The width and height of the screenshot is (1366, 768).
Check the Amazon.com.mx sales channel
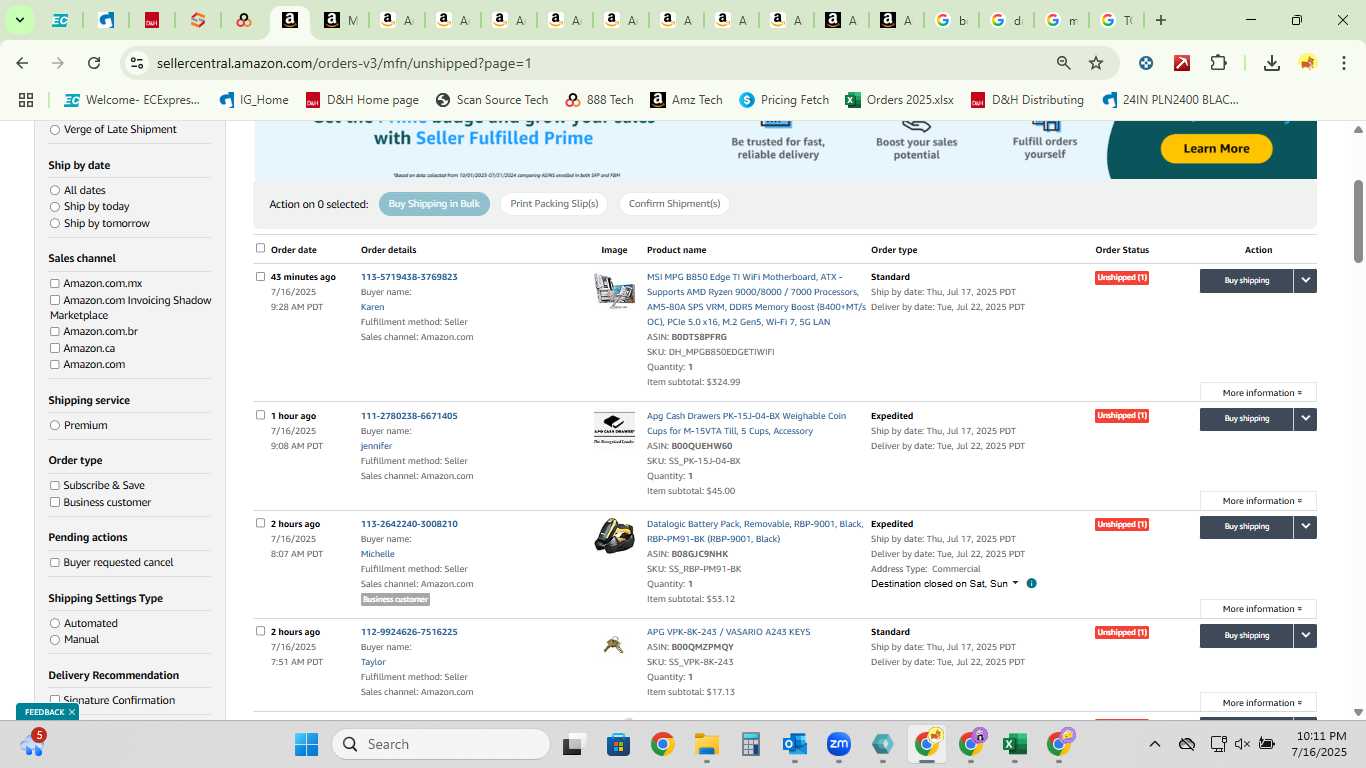(55, 284)
